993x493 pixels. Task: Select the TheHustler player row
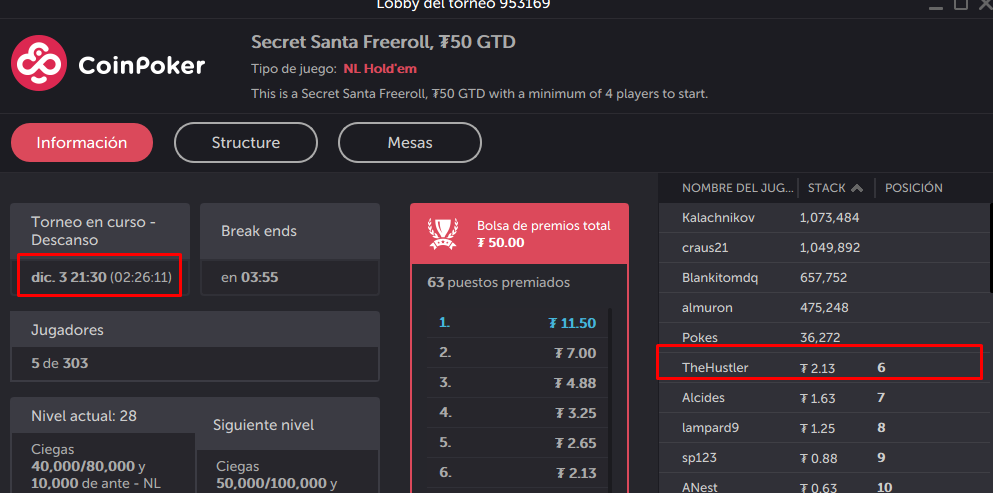(823, 368)
